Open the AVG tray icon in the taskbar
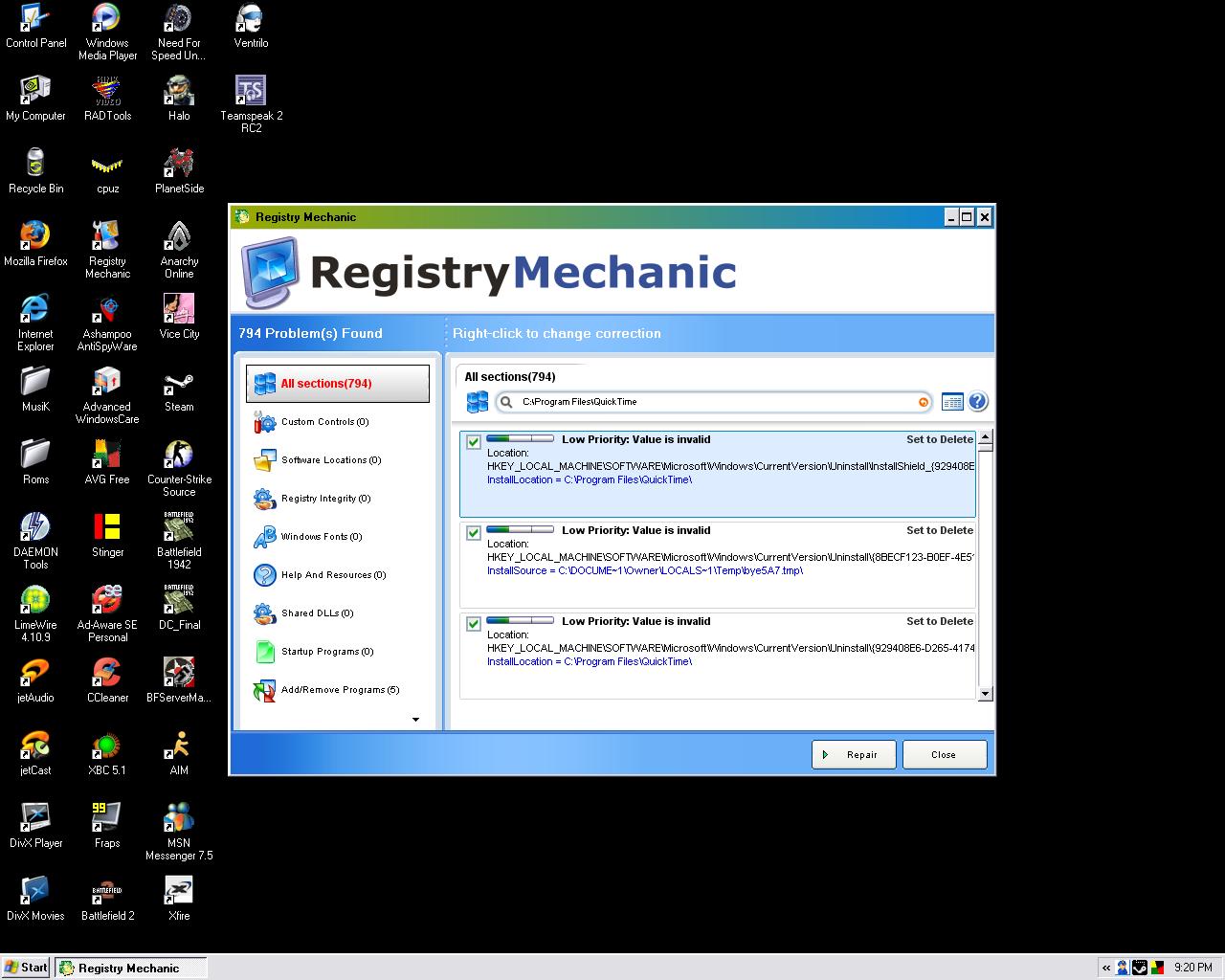 click(x=1157, y=968)
